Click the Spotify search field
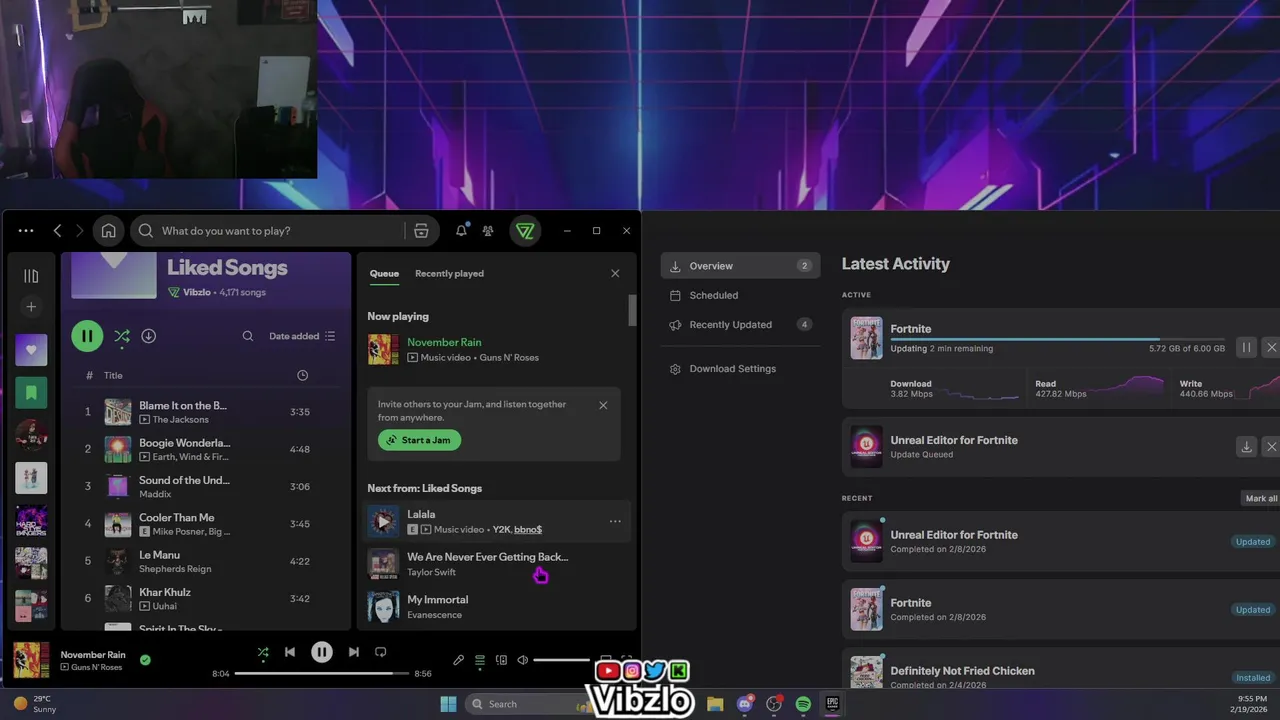 [270, 231]
